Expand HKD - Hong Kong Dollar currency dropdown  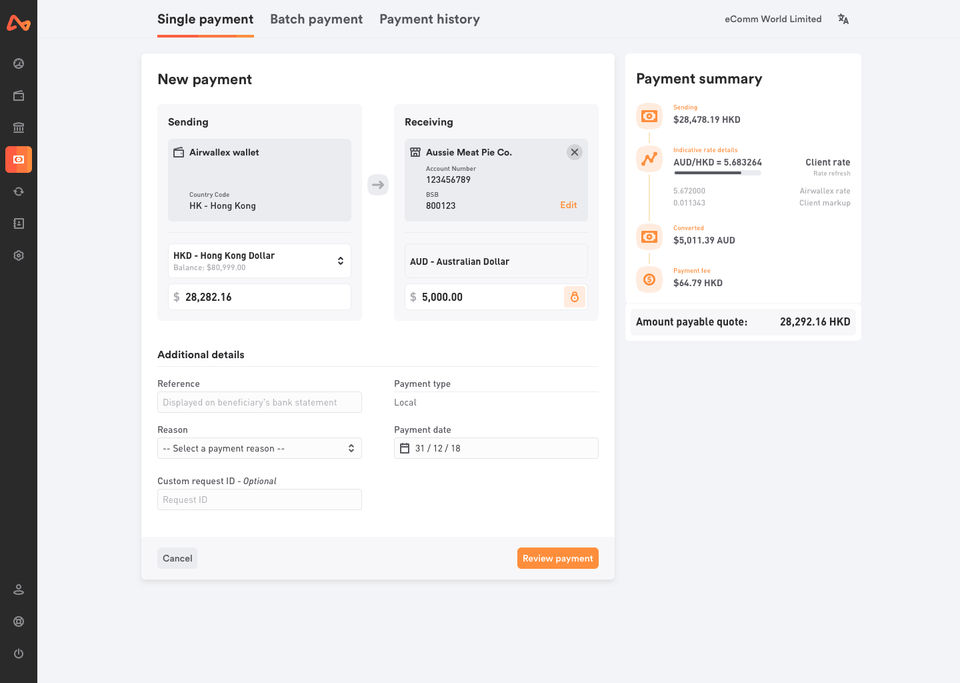pyautogui.click(x=259, y=260)
